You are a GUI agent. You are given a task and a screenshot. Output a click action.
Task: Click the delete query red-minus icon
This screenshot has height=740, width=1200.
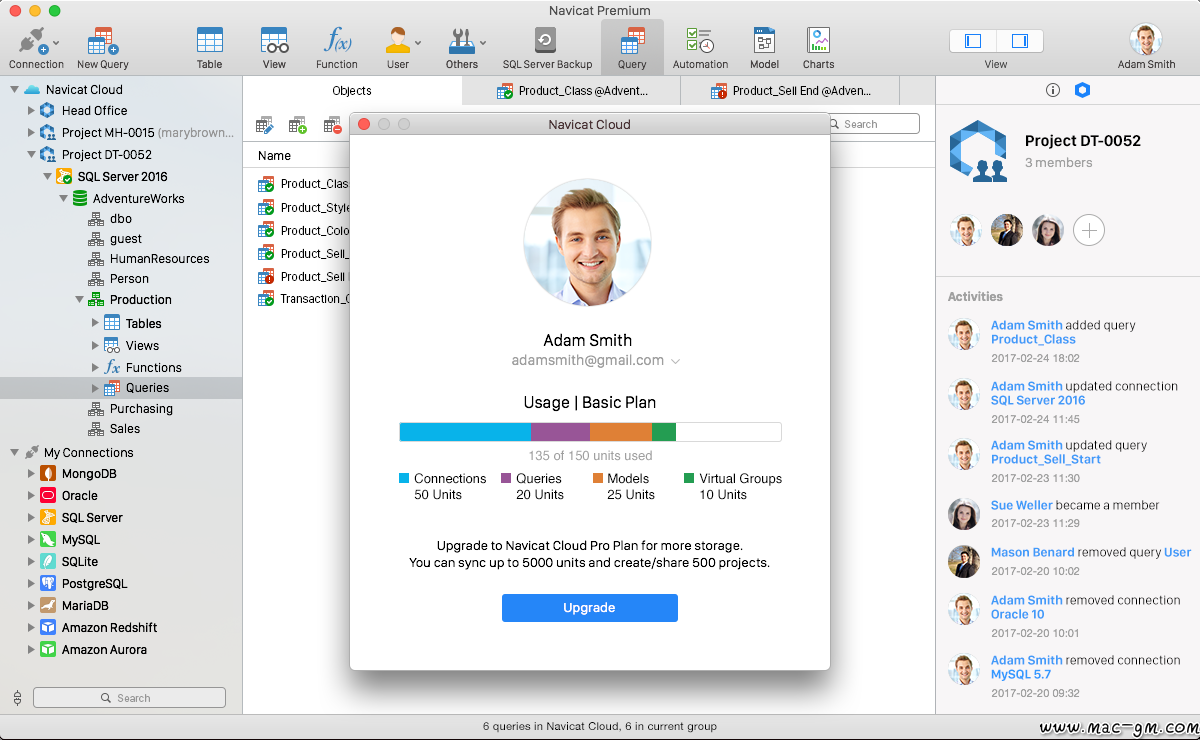332,125
